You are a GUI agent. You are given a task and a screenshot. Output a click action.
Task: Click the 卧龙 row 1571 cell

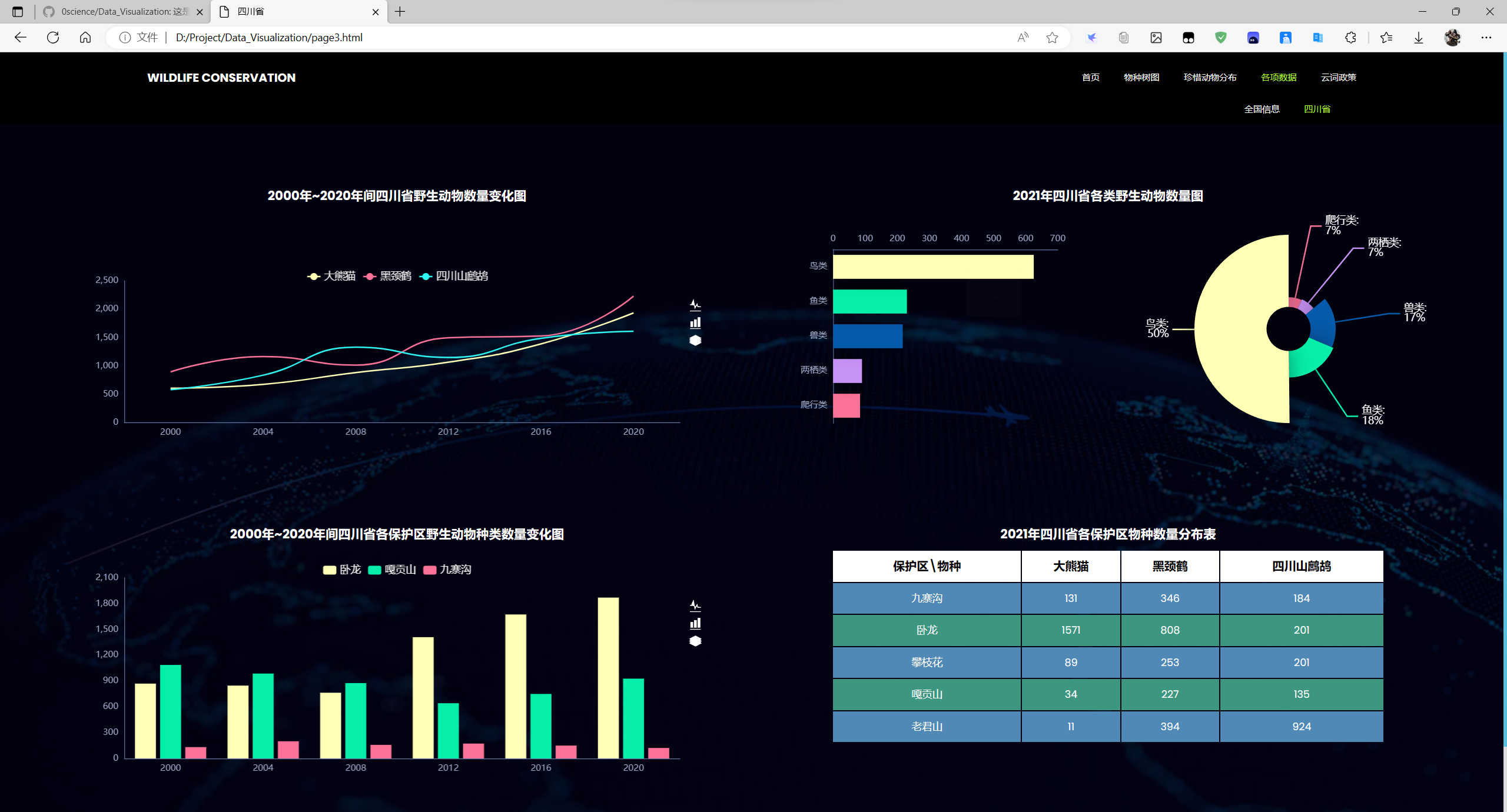click(1071, 630)
